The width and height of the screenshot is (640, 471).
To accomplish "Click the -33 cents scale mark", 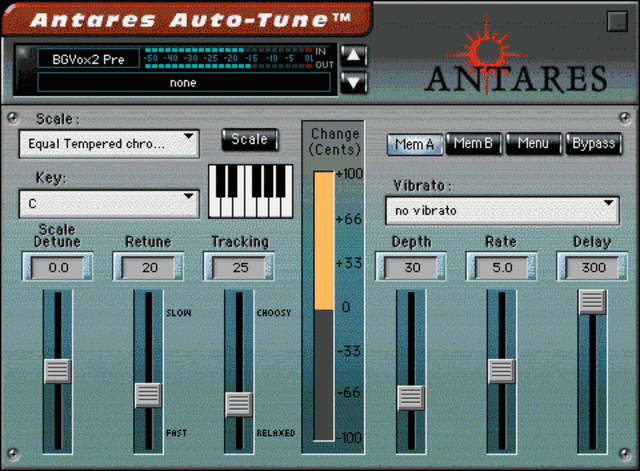I will pos(349,351).
